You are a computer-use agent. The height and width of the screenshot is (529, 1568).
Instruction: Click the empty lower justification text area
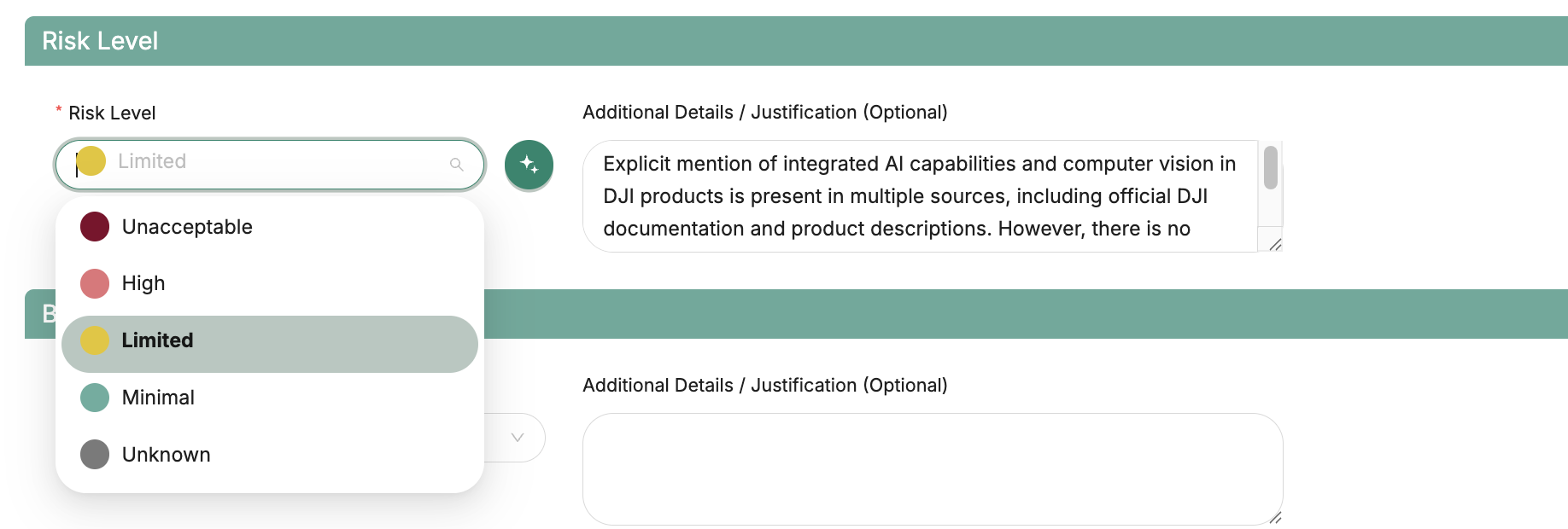931,468
